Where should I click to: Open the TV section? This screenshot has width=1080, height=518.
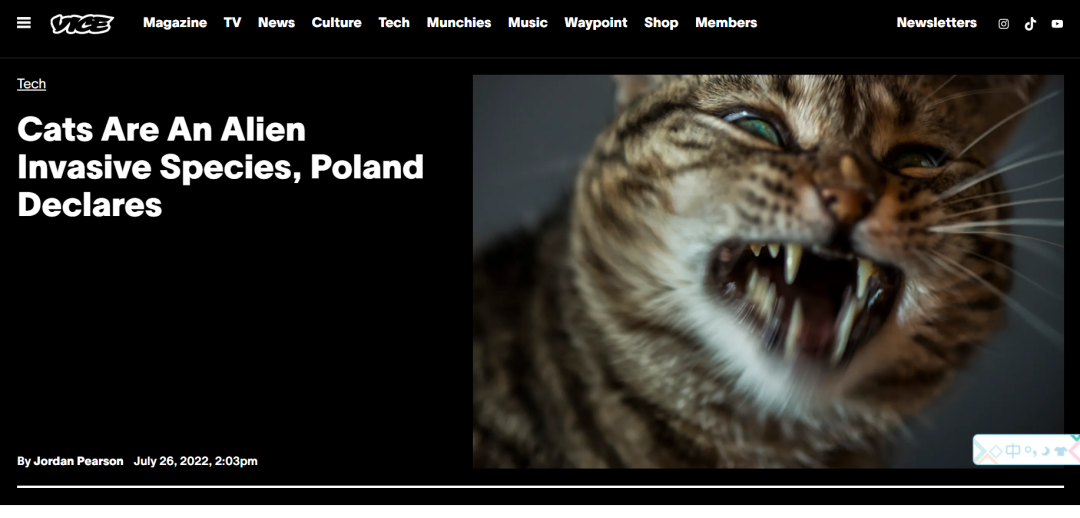233,23
